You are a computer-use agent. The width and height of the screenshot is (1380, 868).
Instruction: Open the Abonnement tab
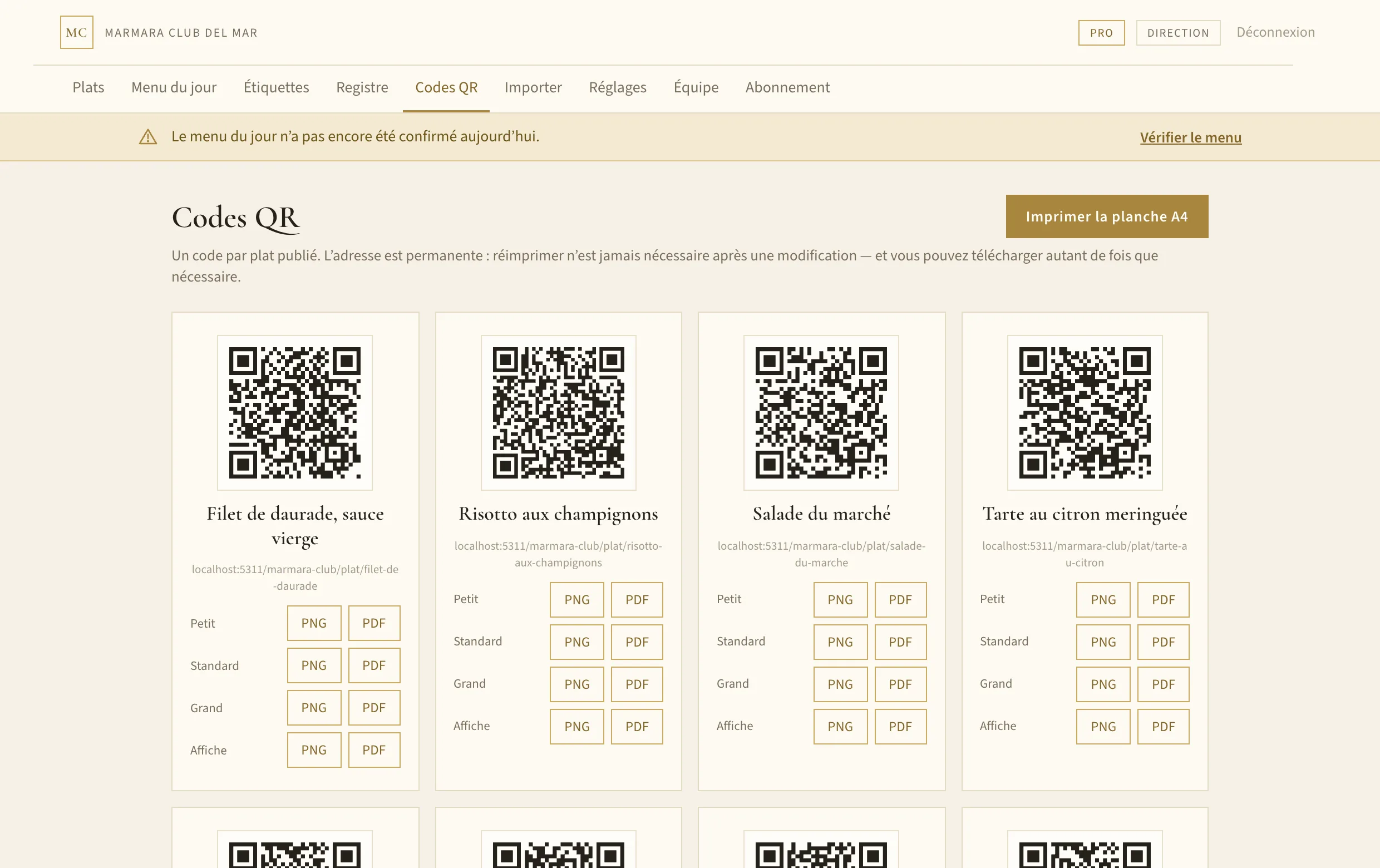point(787,87)
